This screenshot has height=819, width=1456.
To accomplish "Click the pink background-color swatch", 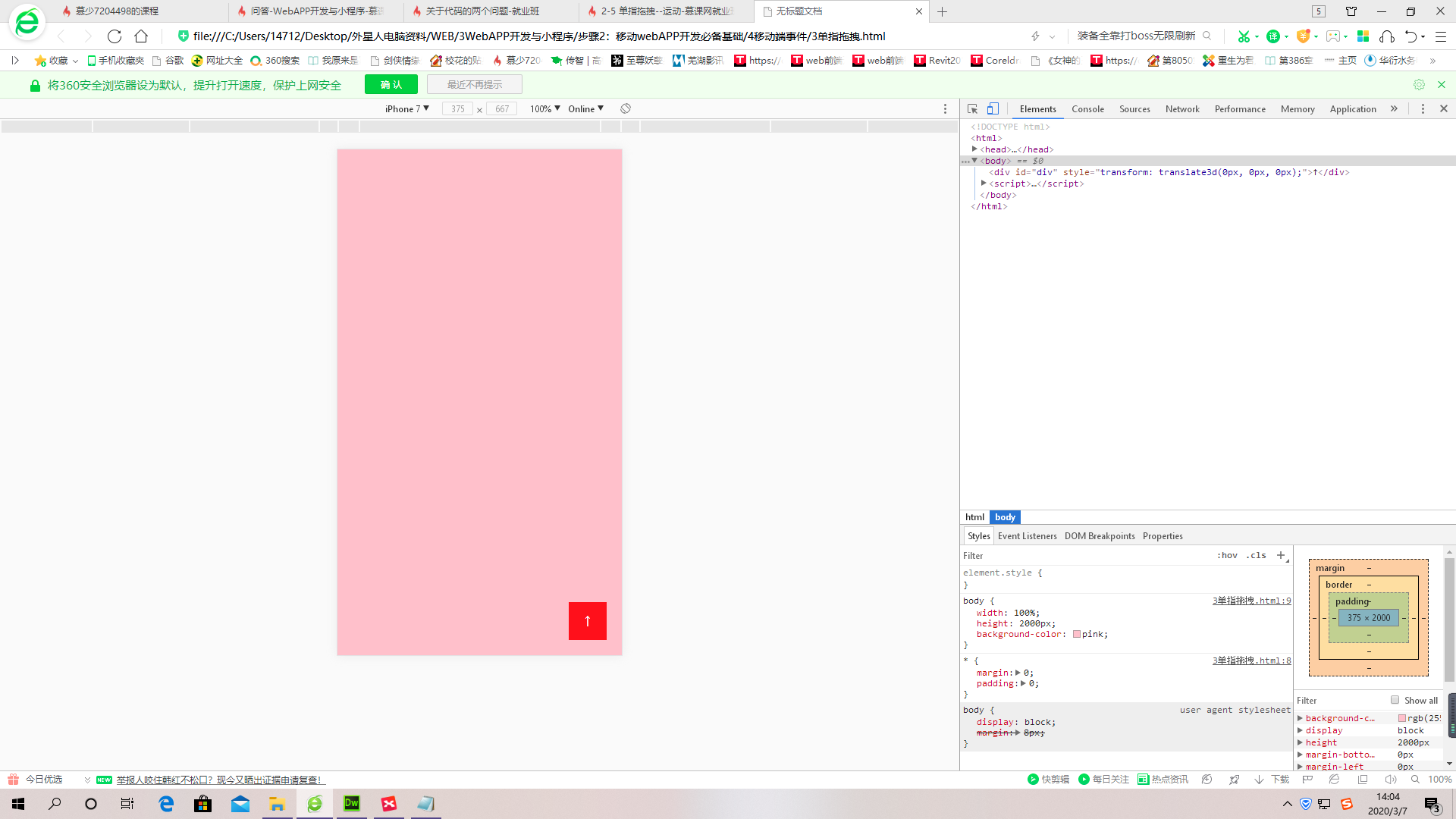I will point(1077,634).
